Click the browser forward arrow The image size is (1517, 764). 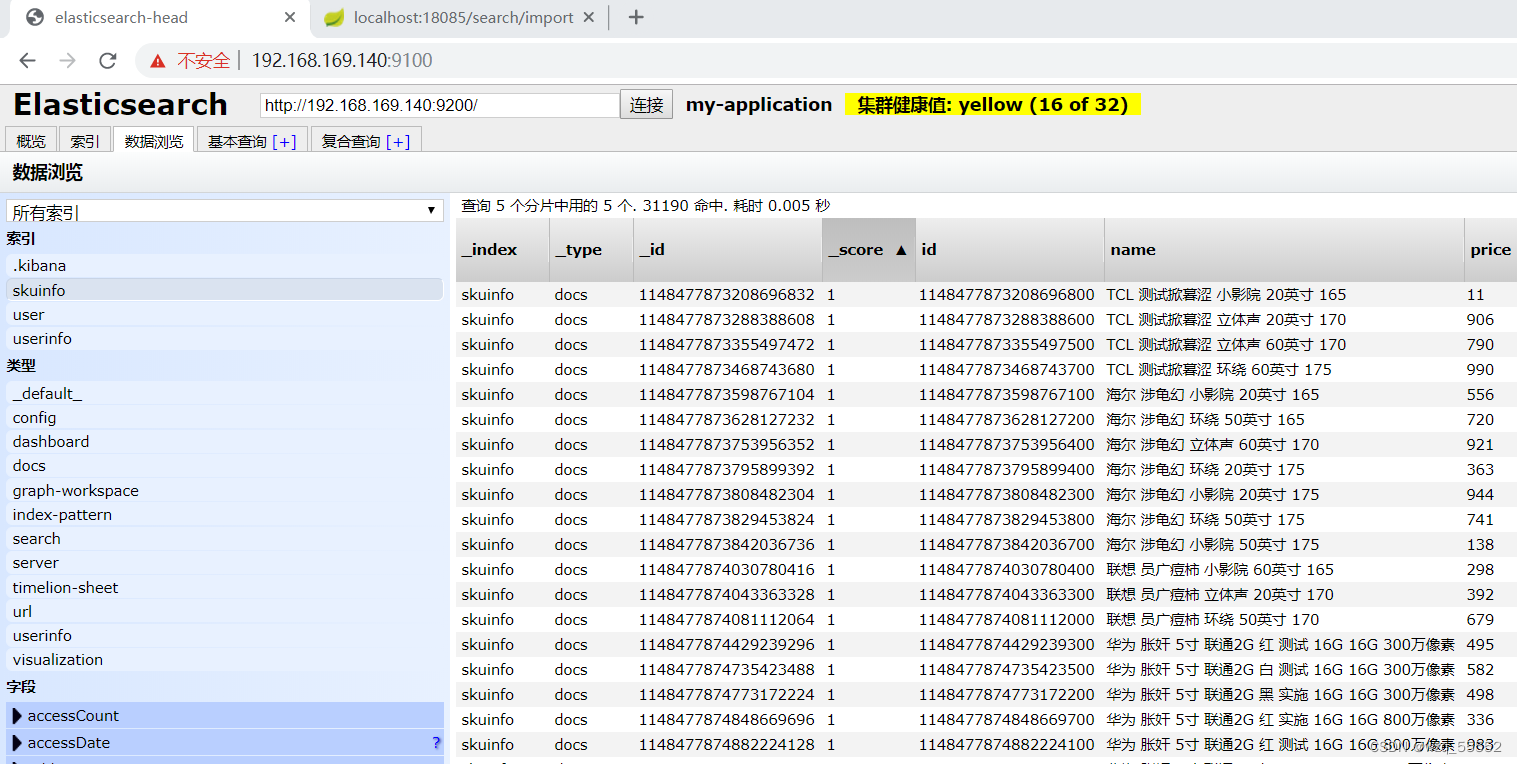[x=67, y=60]
